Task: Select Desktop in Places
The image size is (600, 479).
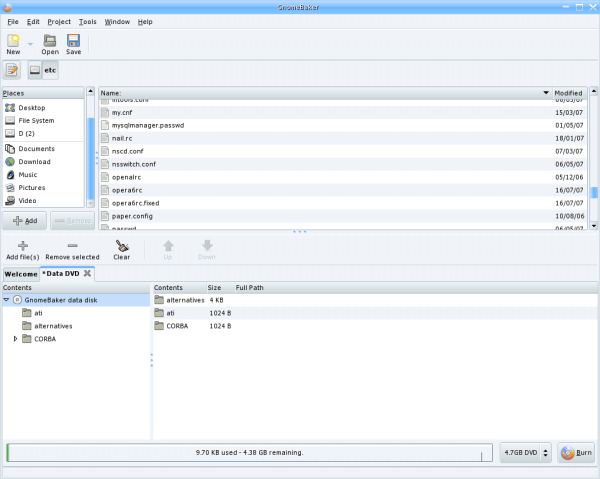Action: (43, 108)
